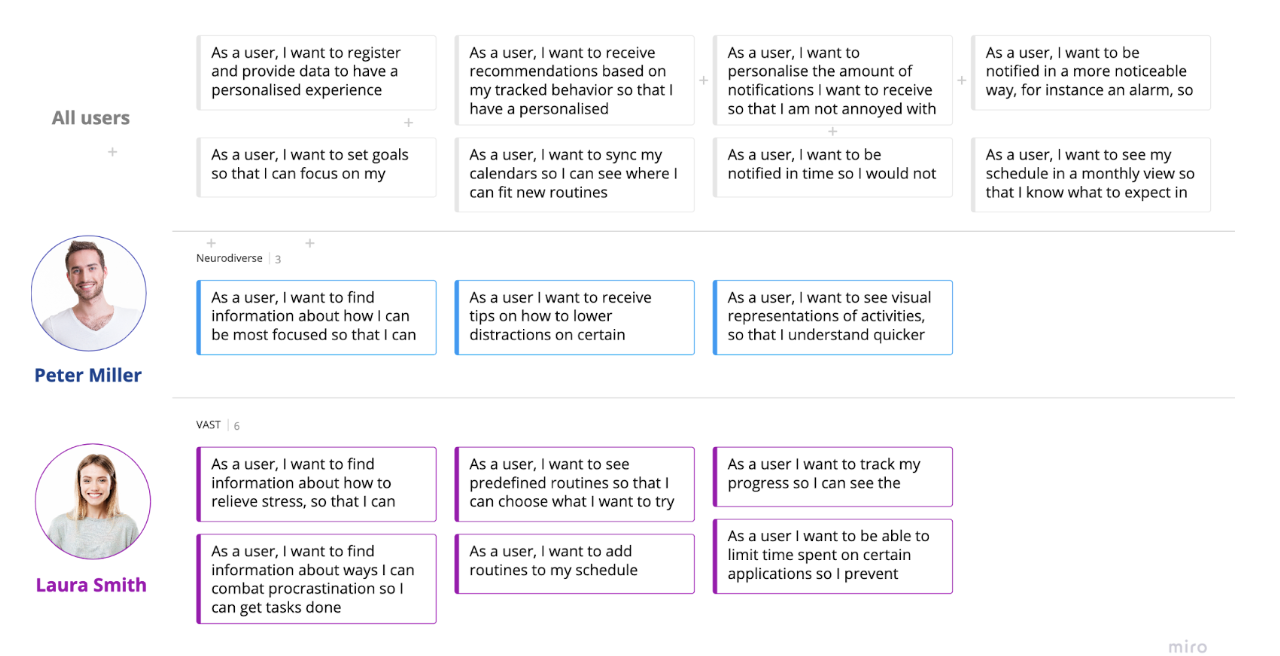Open the set goals story card

click(x=316, y=165)
